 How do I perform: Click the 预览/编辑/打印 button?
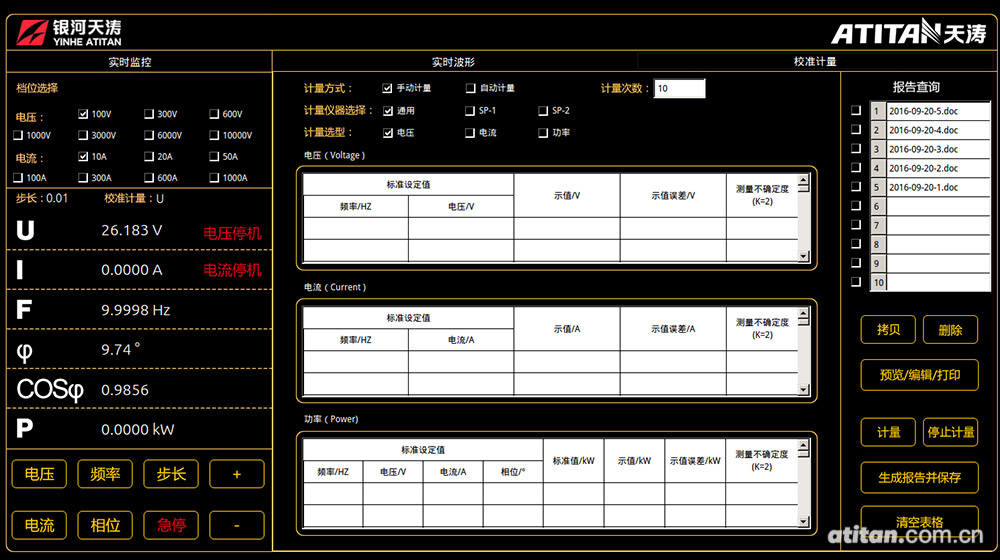pyautogui.click(x=919, y=375)
